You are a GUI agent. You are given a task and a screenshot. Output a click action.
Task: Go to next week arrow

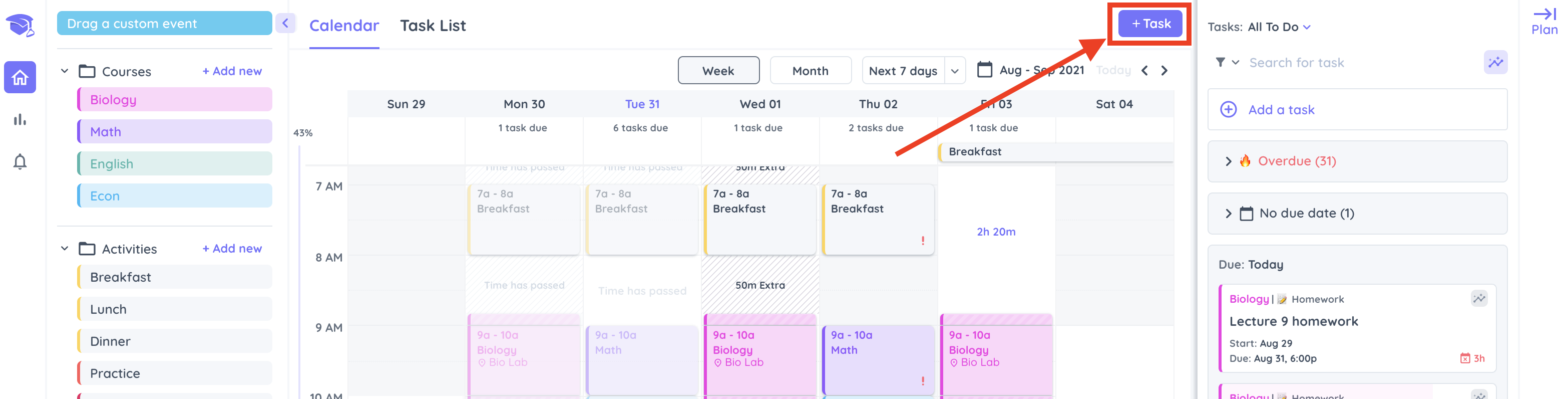pyautogui.click(x=1164, y=71)
